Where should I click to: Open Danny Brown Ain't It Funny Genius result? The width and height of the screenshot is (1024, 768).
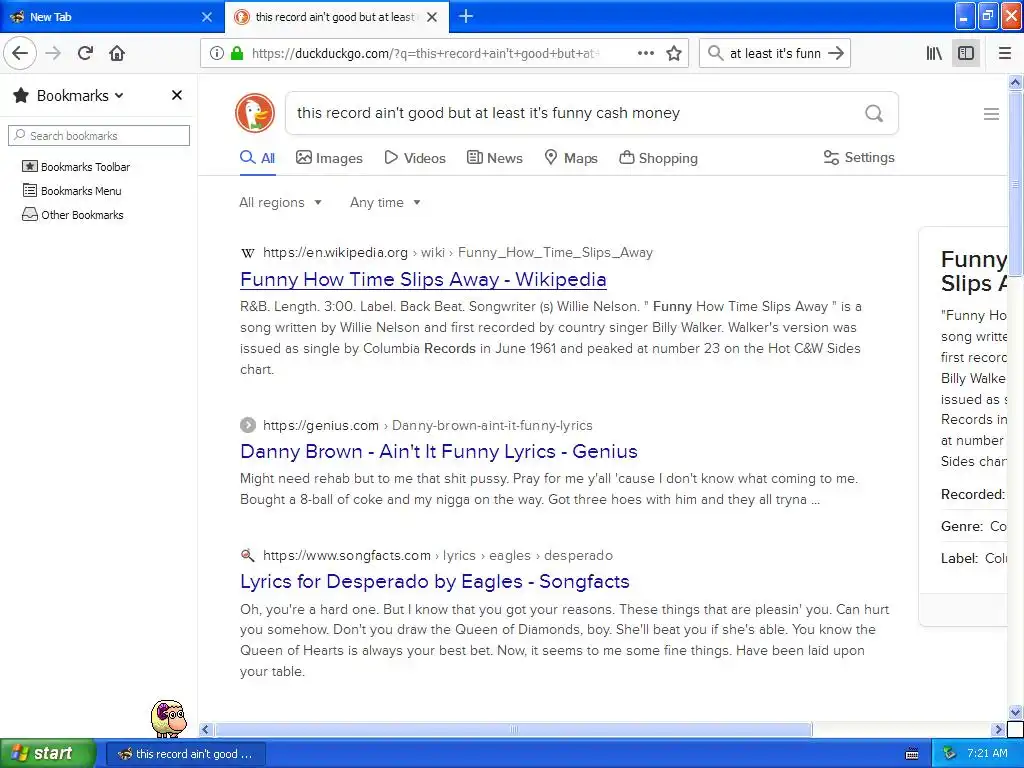439,451
